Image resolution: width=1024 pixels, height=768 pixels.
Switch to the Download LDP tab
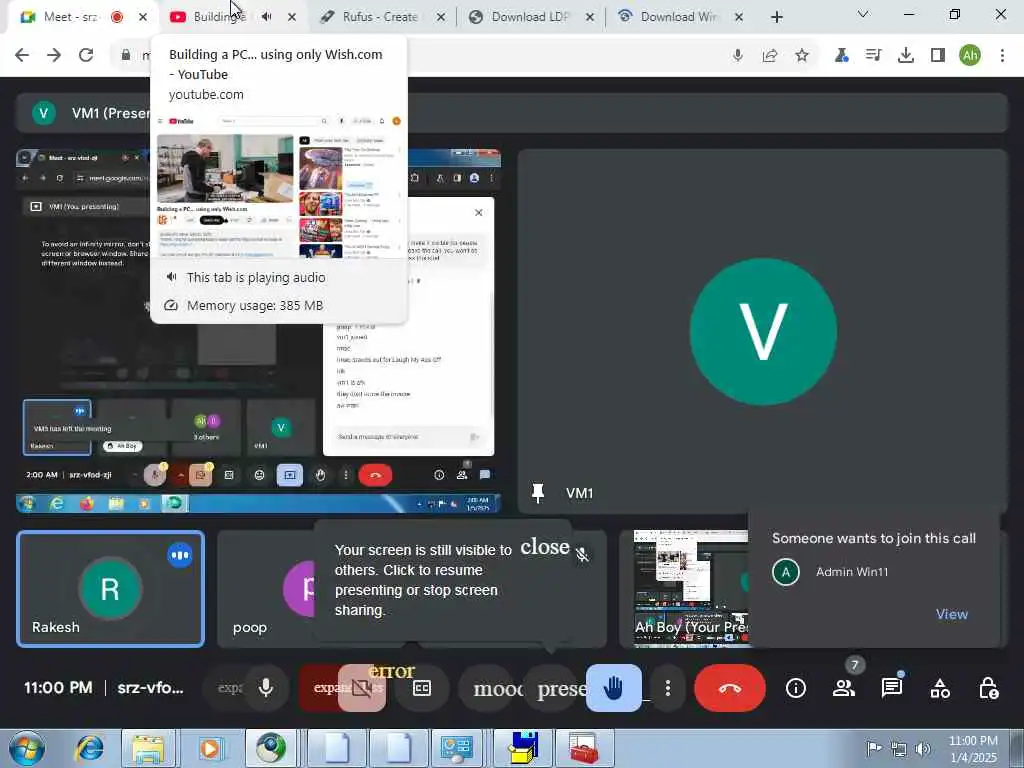530,17
